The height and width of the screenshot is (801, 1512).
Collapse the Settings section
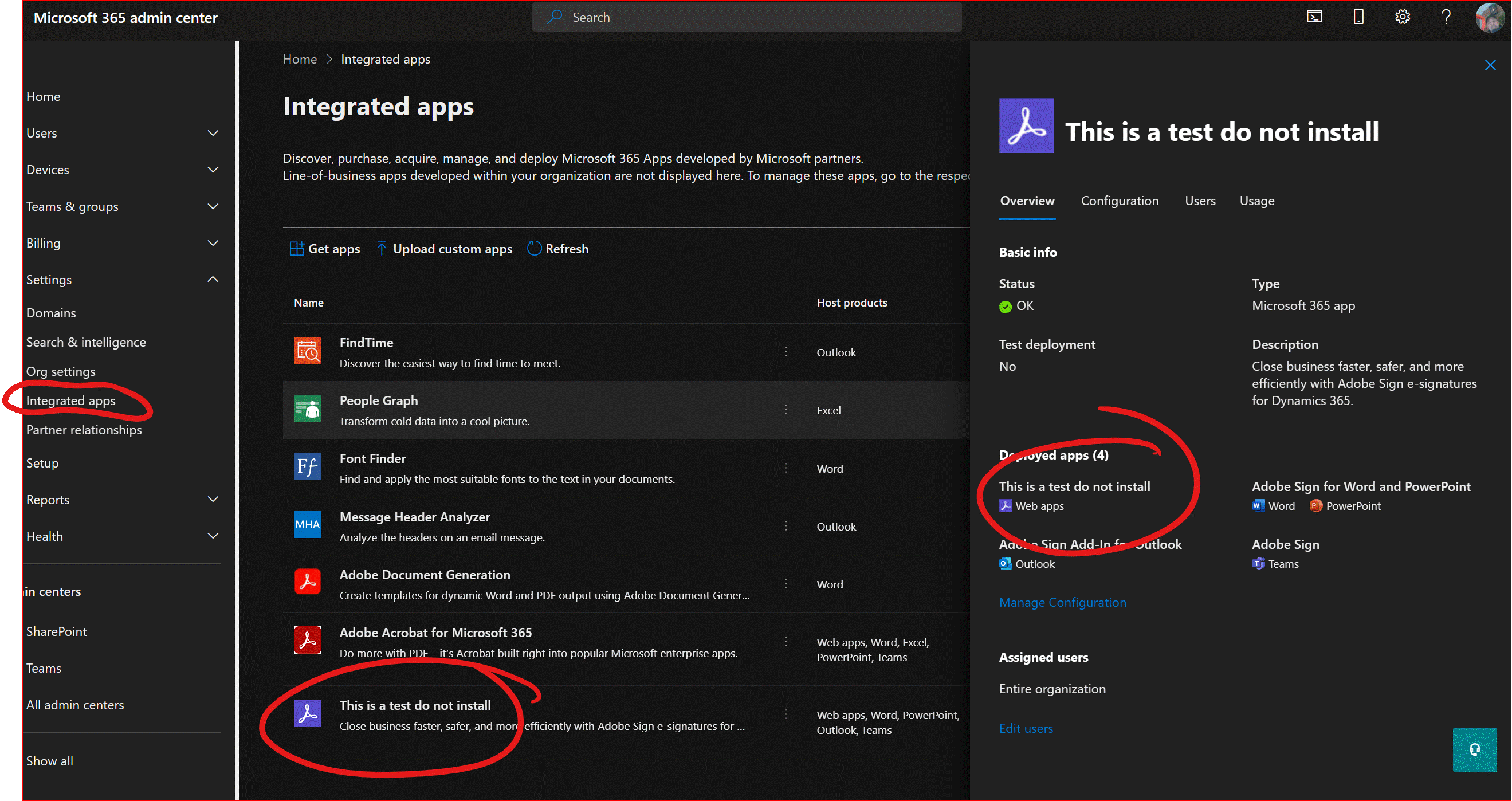point(213,280)
